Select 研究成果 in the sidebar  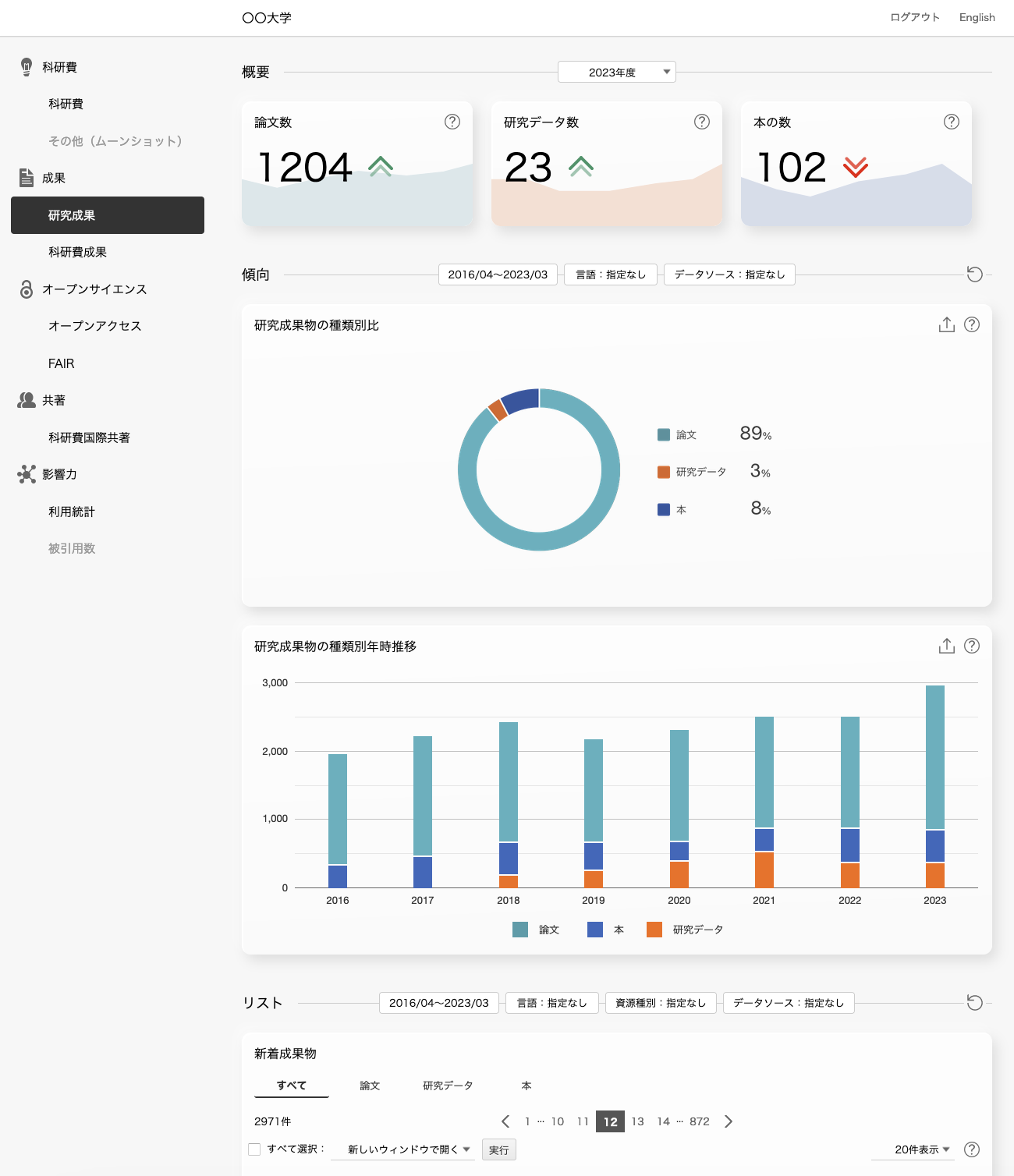click(x=108, y=215)
